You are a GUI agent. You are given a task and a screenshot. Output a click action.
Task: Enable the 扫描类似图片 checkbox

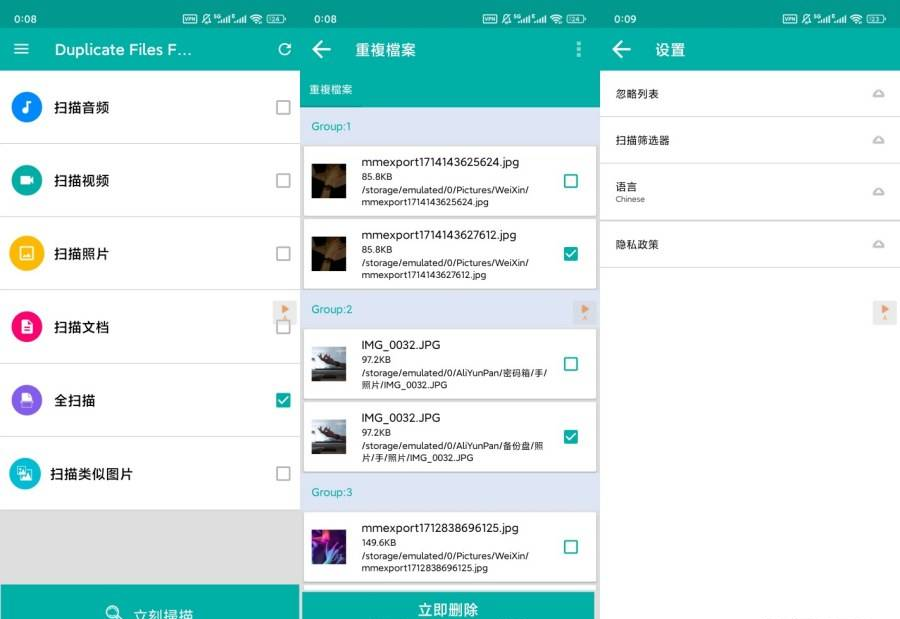pos(283,473)
